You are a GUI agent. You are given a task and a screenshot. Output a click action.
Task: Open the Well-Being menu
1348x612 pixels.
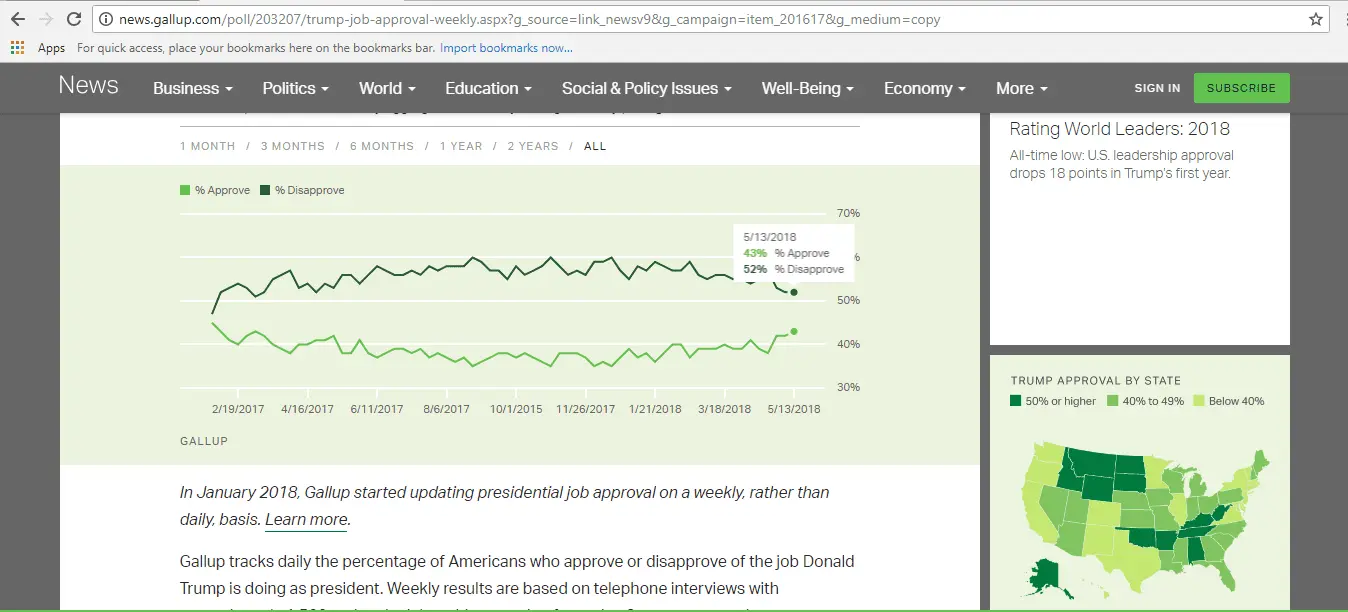click(807, 88)
